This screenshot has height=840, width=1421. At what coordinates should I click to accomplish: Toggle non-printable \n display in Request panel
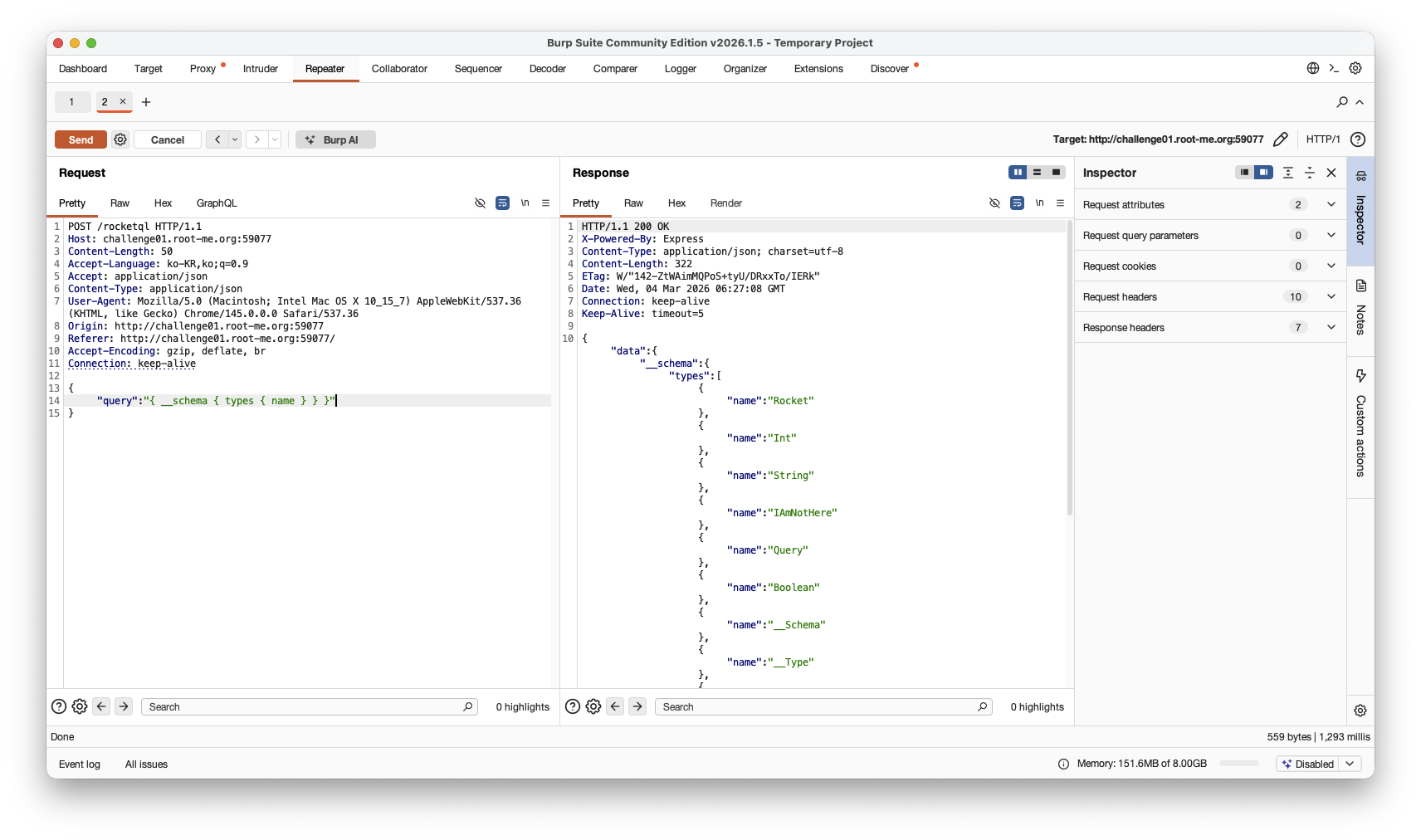pyautogui.click(x=525, y=203)
